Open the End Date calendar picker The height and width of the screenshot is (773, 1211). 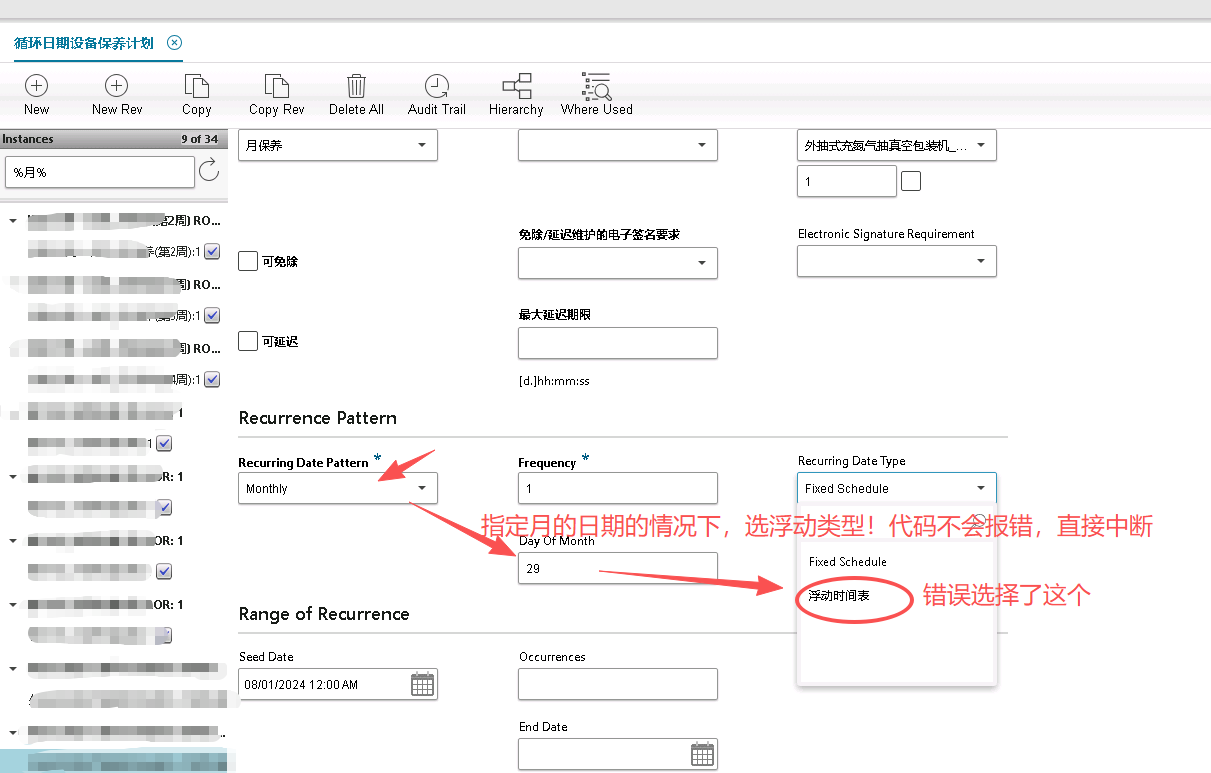pyautogui.click(x=704, y=754)
